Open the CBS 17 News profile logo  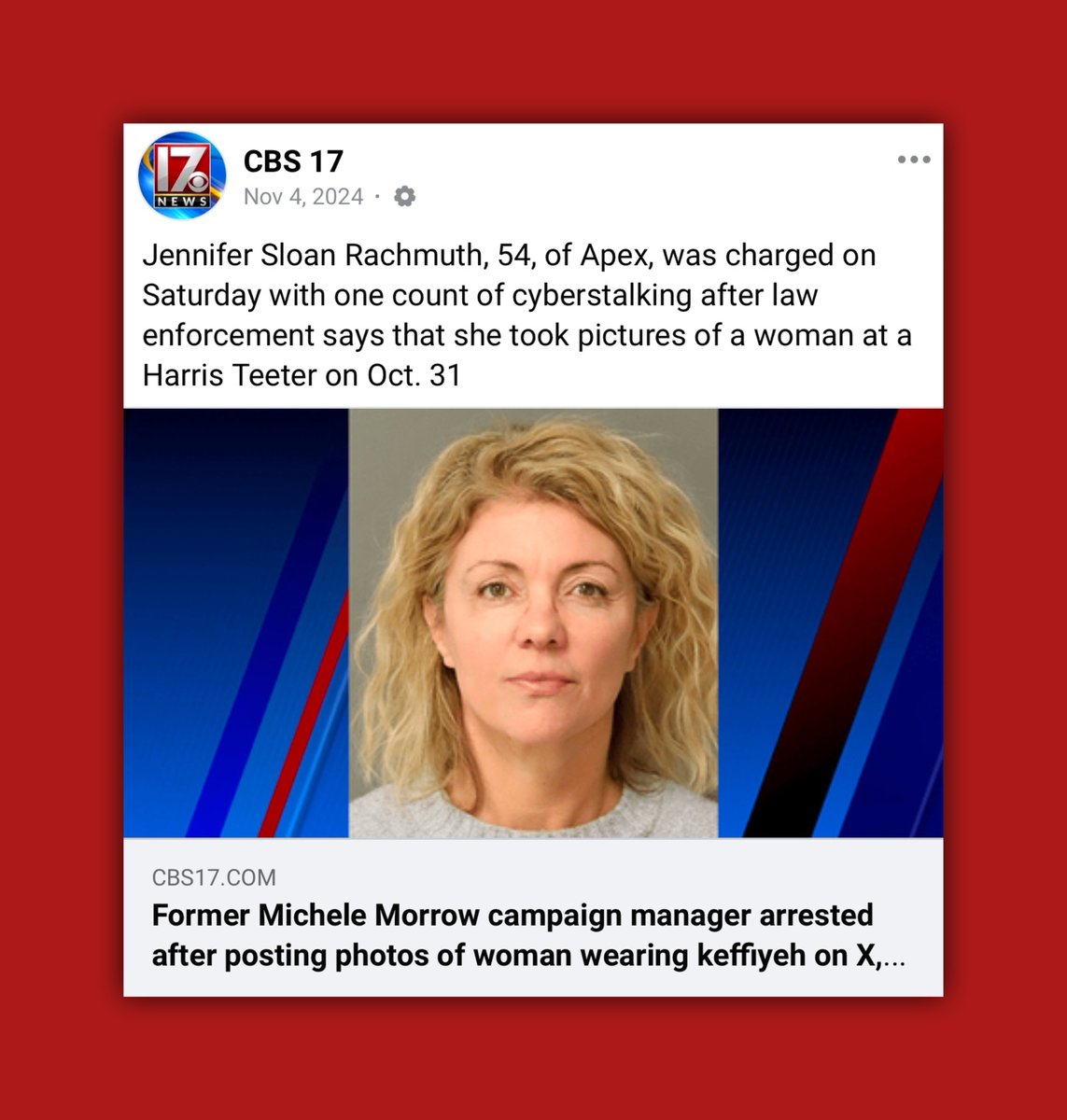[x=182, y=175]
